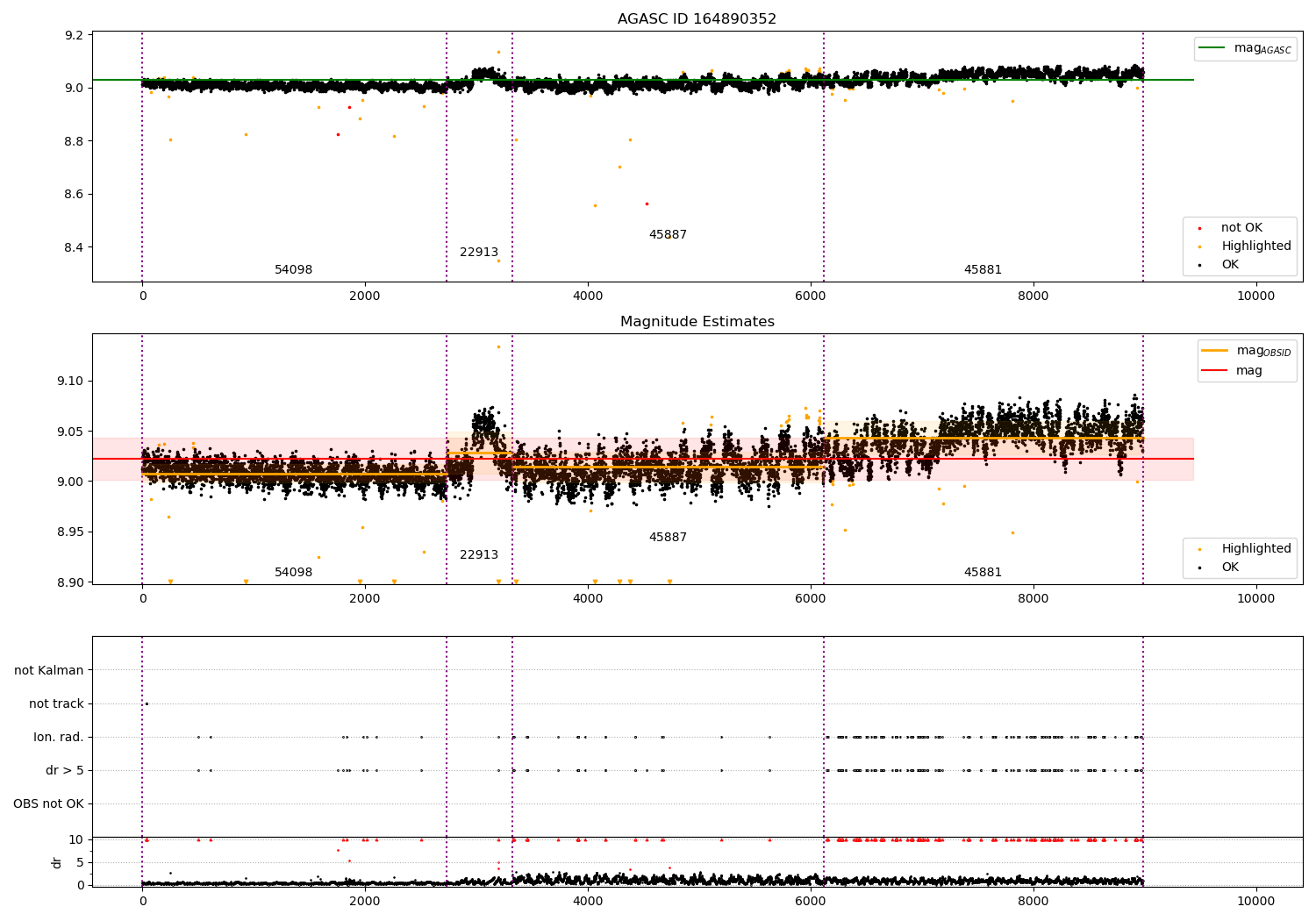The width and height of the screenshot is (1316, 921).
Task: Click 'Highlighted' legend entry in the top plot
Action: pos(1256,246)
